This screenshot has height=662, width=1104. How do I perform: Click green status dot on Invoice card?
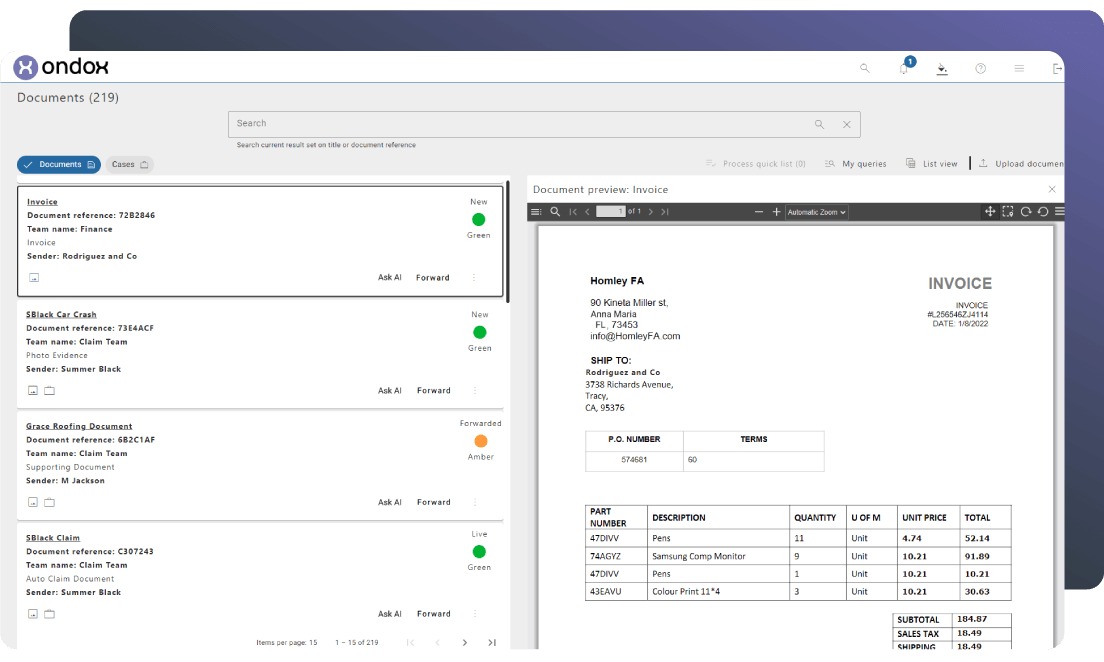point(479,220)
